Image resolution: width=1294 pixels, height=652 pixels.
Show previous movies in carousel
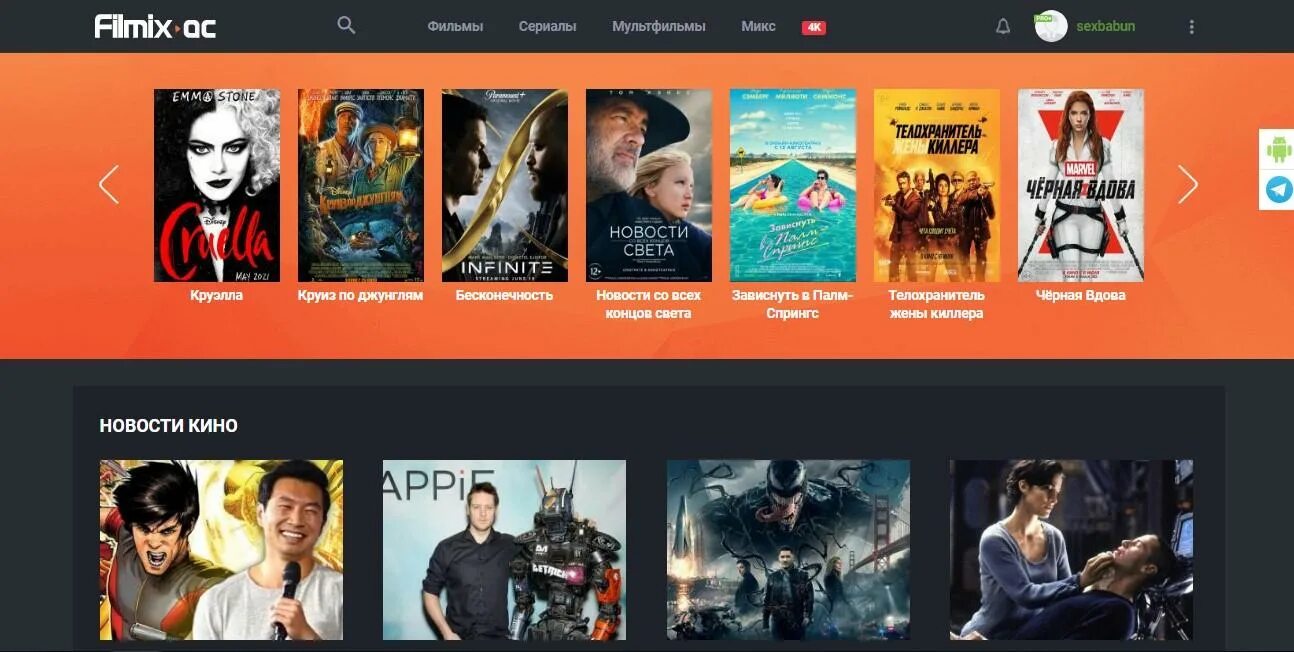109,185
